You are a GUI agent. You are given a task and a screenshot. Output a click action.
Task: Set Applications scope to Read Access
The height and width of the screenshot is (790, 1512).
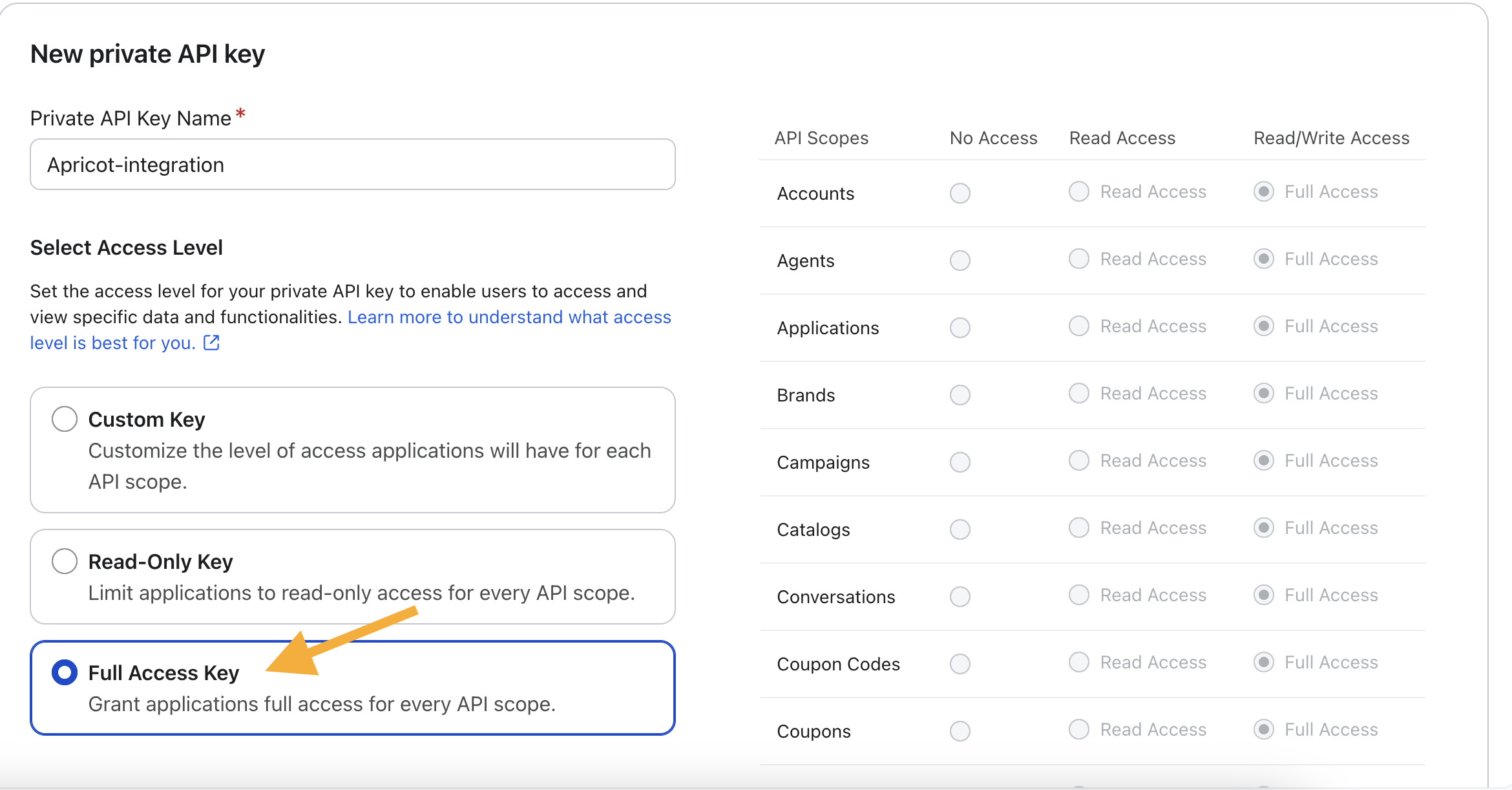coord(1079,326)
